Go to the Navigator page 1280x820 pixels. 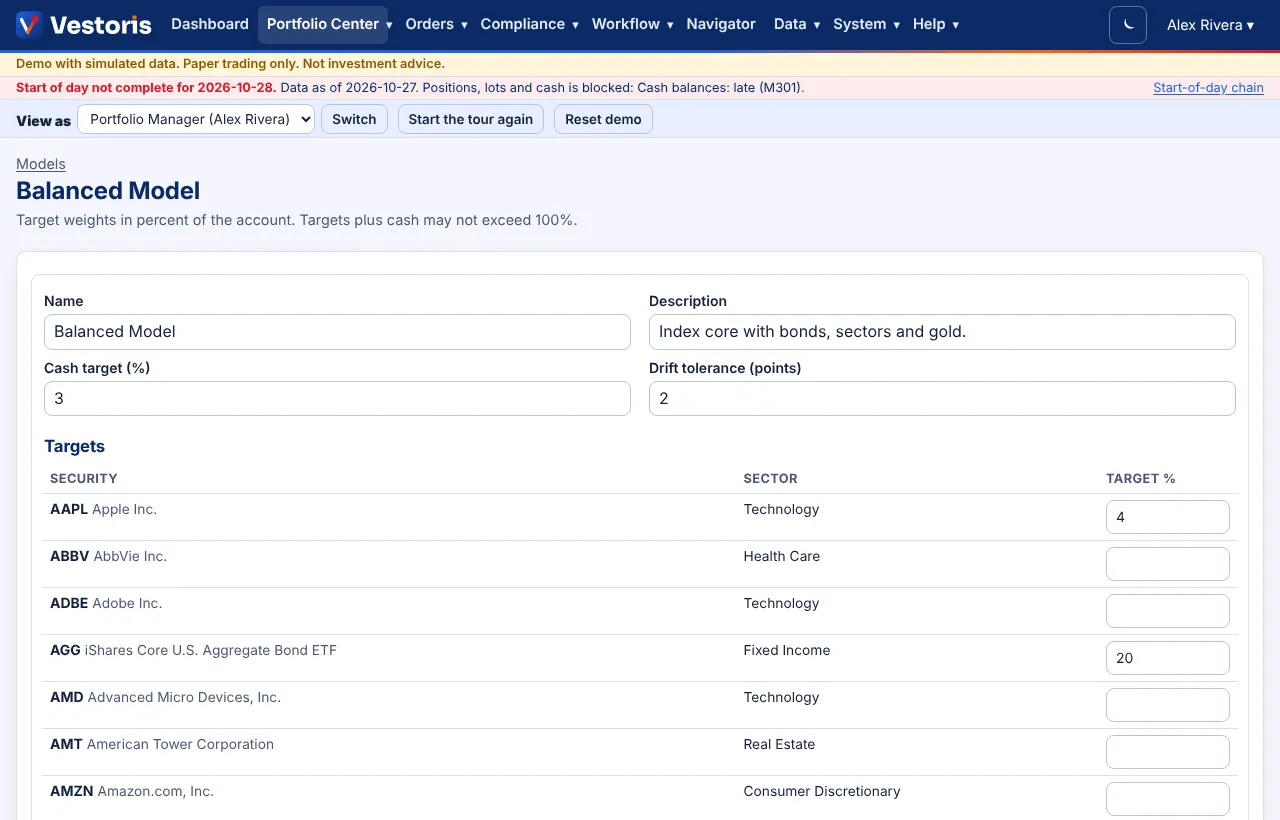point(721,24)
